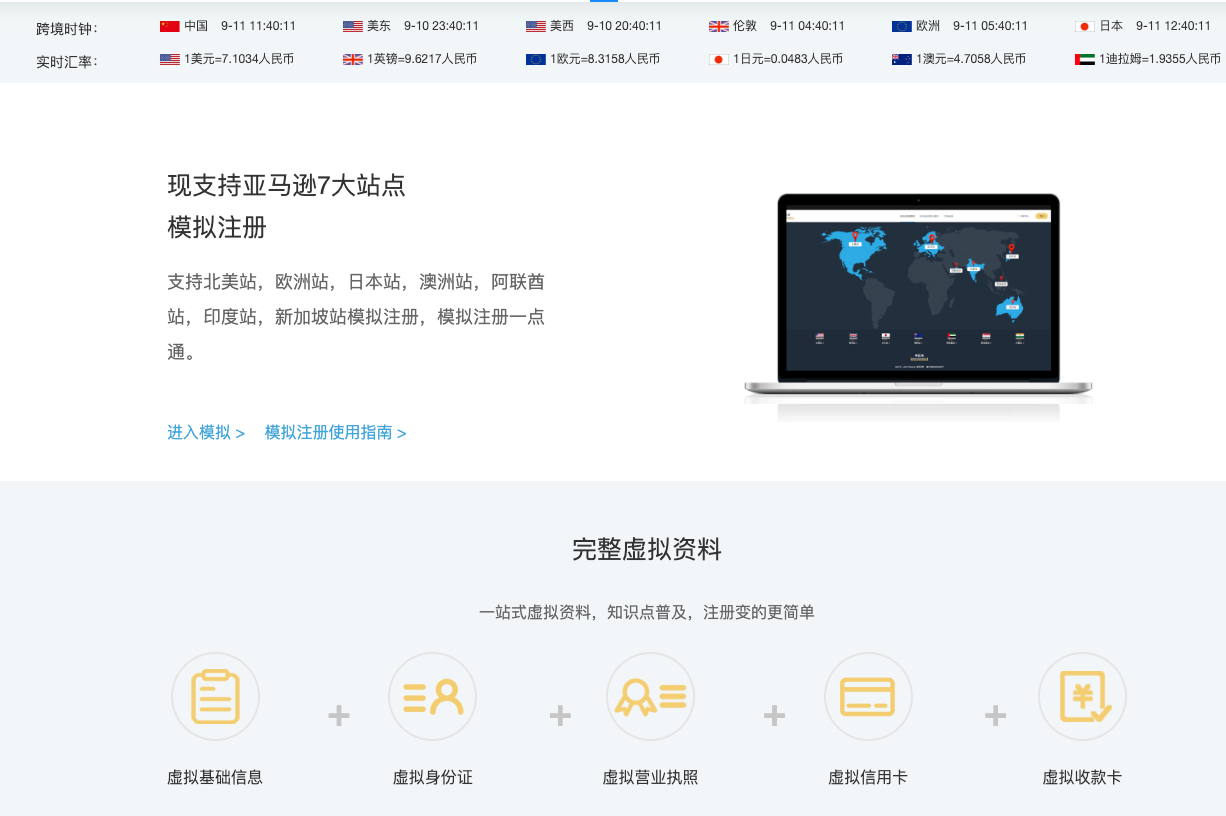Click the 欧洲 9-11 05:40:11 clock
Screen dimensions: 1226x816
click(x=972, y=26)
